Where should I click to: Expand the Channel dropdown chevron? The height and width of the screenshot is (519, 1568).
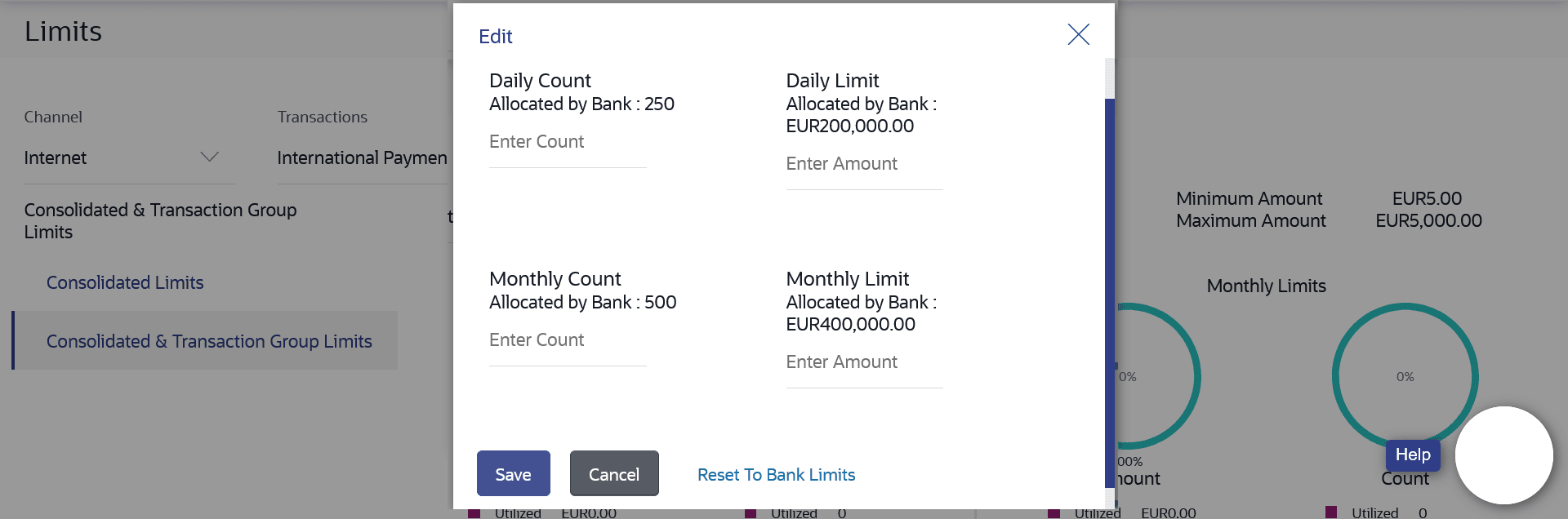click(210, 157)
